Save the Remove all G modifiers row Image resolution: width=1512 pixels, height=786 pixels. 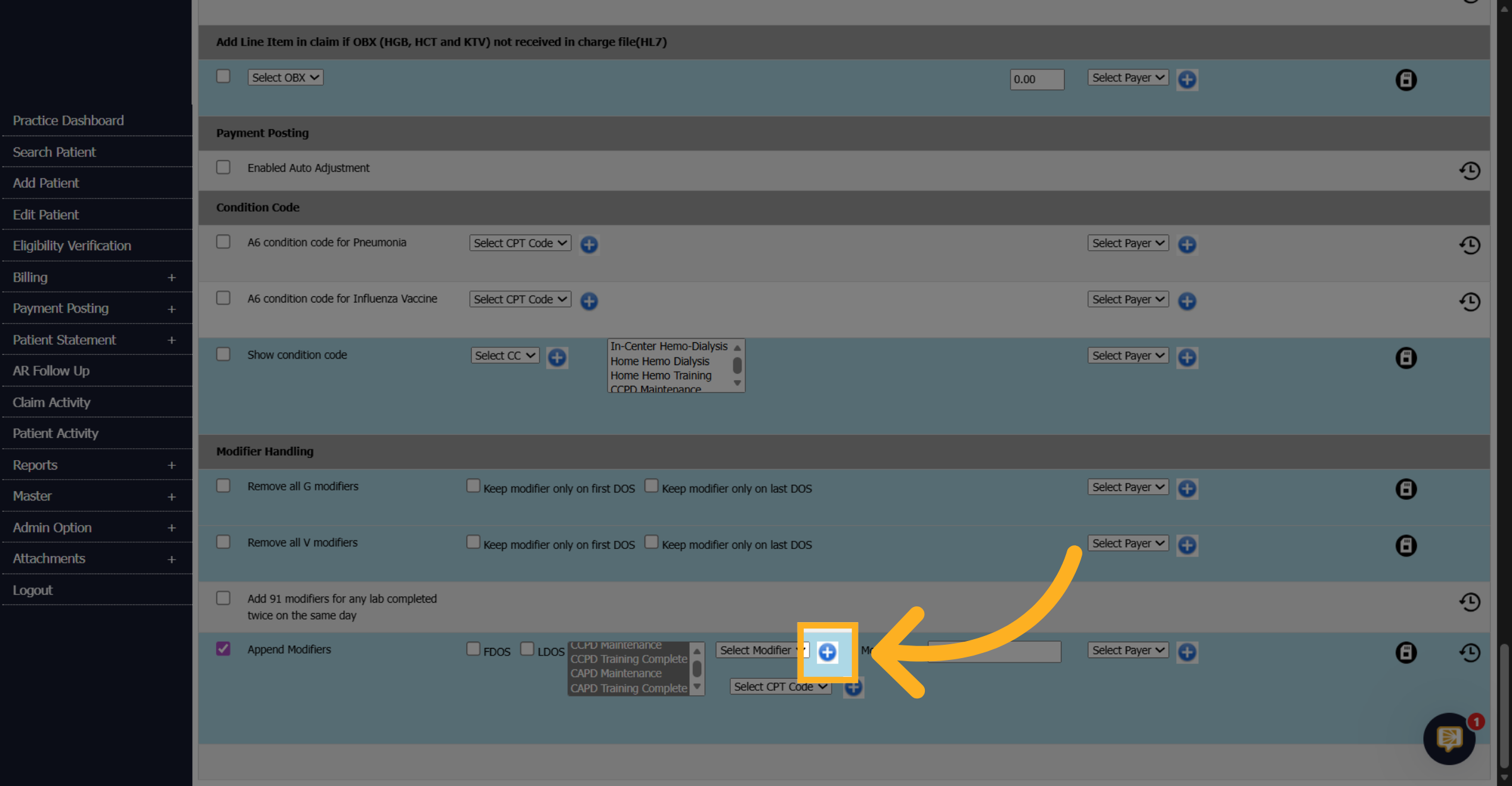coord(1406,489)
